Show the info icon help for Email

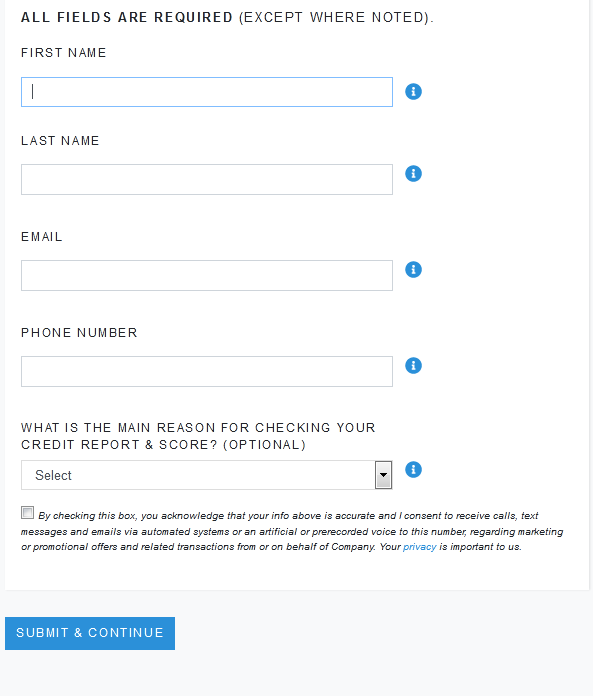(413, 269)
